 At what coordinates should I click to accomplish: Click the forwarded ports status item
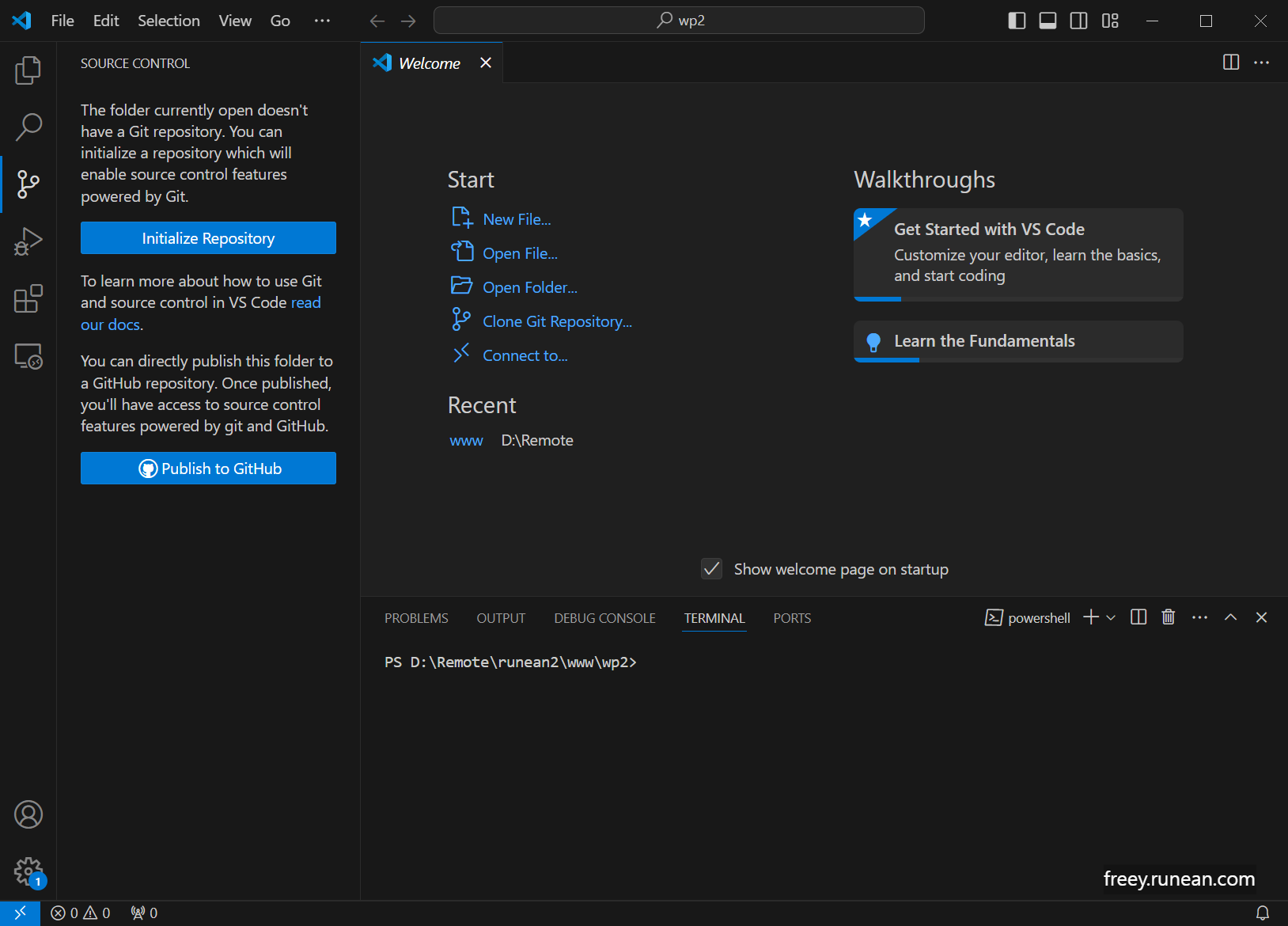pyautogui.click(x=144, y=913)
